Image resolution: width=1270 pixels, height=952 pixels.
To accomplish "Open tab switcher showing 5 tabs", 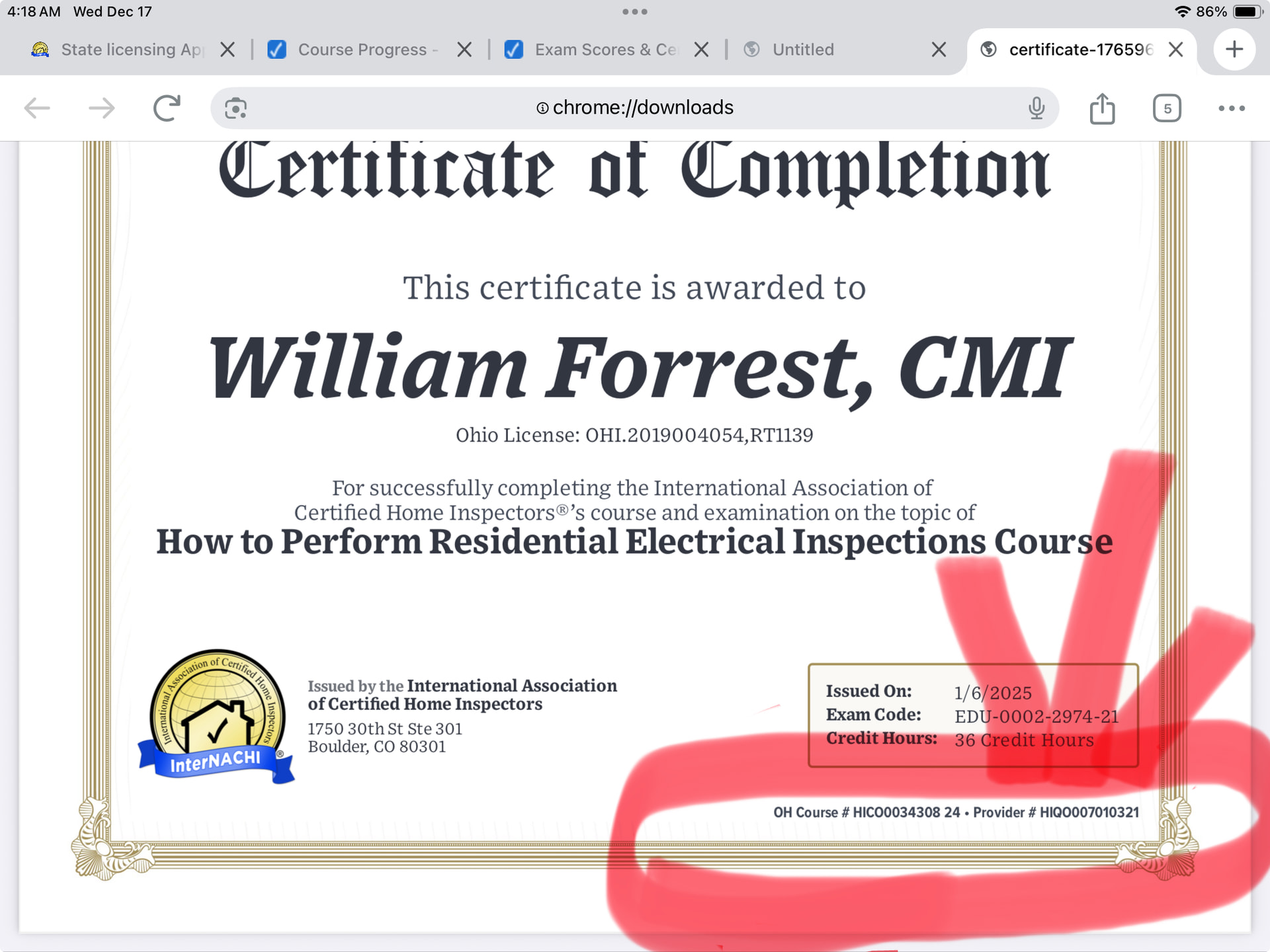I will coord(1167,108).
